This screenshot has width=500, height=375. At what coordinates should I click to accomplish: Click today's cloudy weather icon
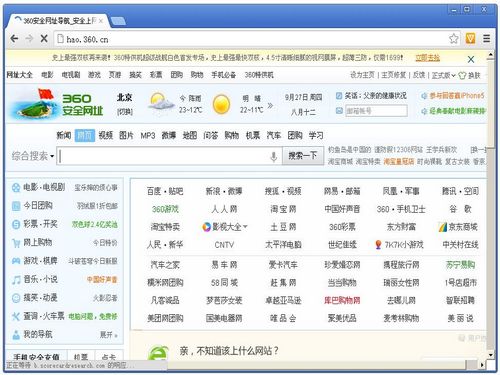(x=161, y=102)
